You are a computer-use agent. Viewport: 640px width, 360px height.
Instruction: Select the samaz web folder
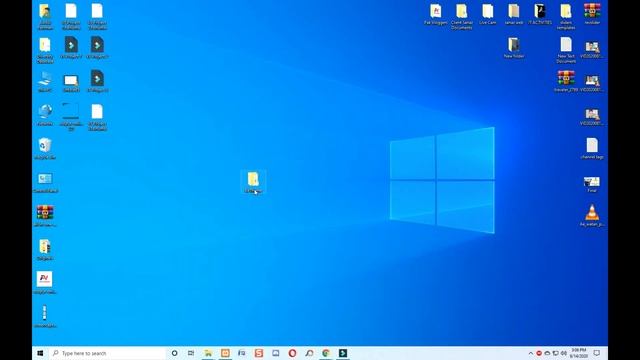pos(514,14)
